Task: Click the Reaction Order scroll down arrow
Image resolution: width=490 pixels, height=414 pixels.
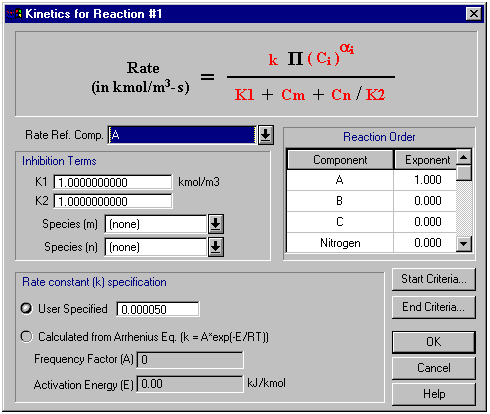Action: (464, 244)
